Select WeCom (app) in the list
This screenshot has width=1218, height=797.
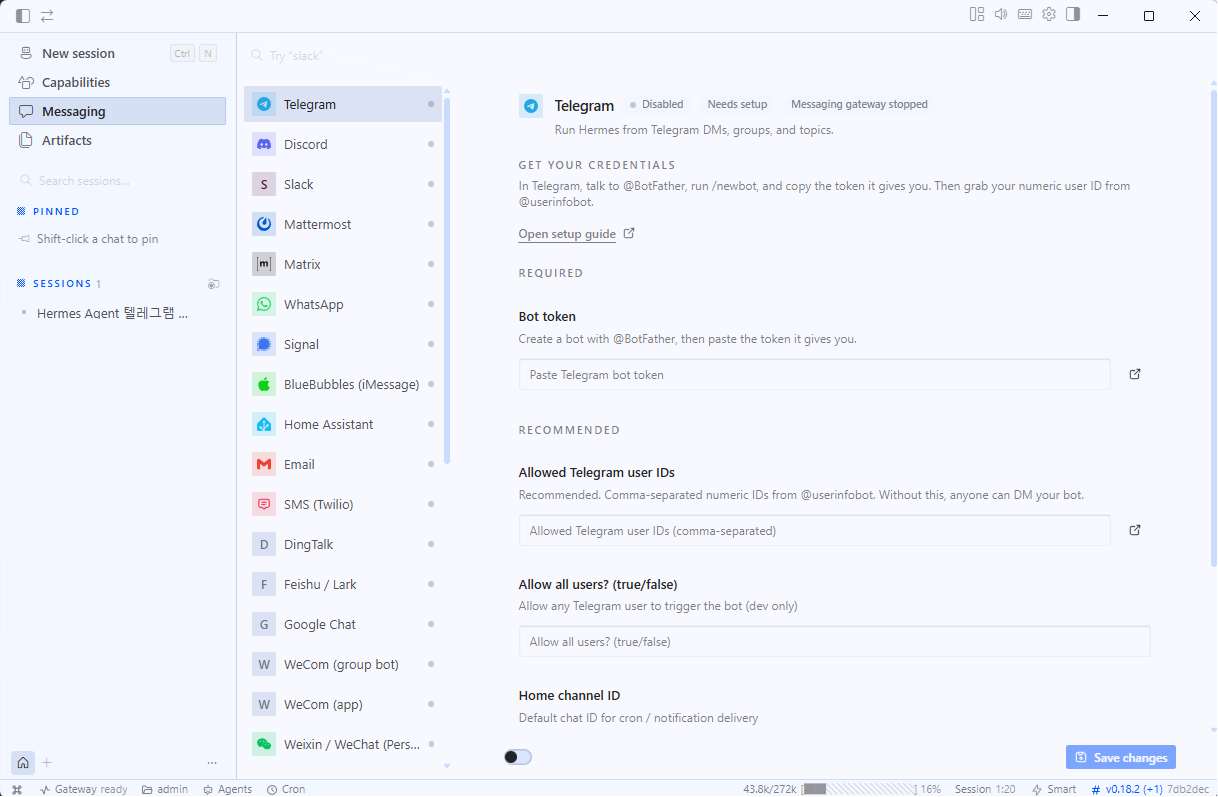tap(343, 704)
